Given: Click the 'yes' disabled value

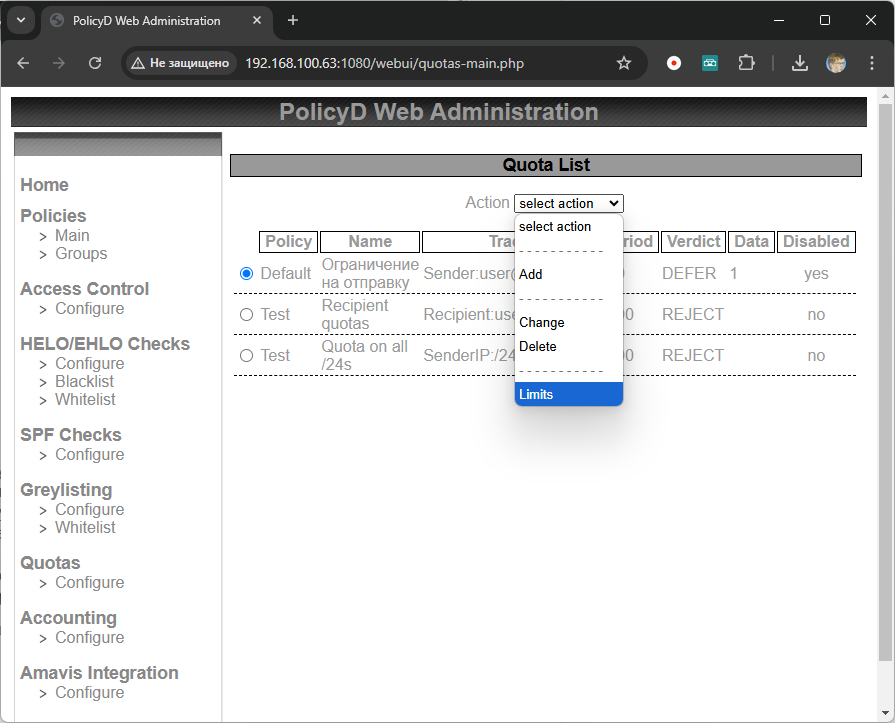Looking at the screenshot, I should click(x=816, y=273).
